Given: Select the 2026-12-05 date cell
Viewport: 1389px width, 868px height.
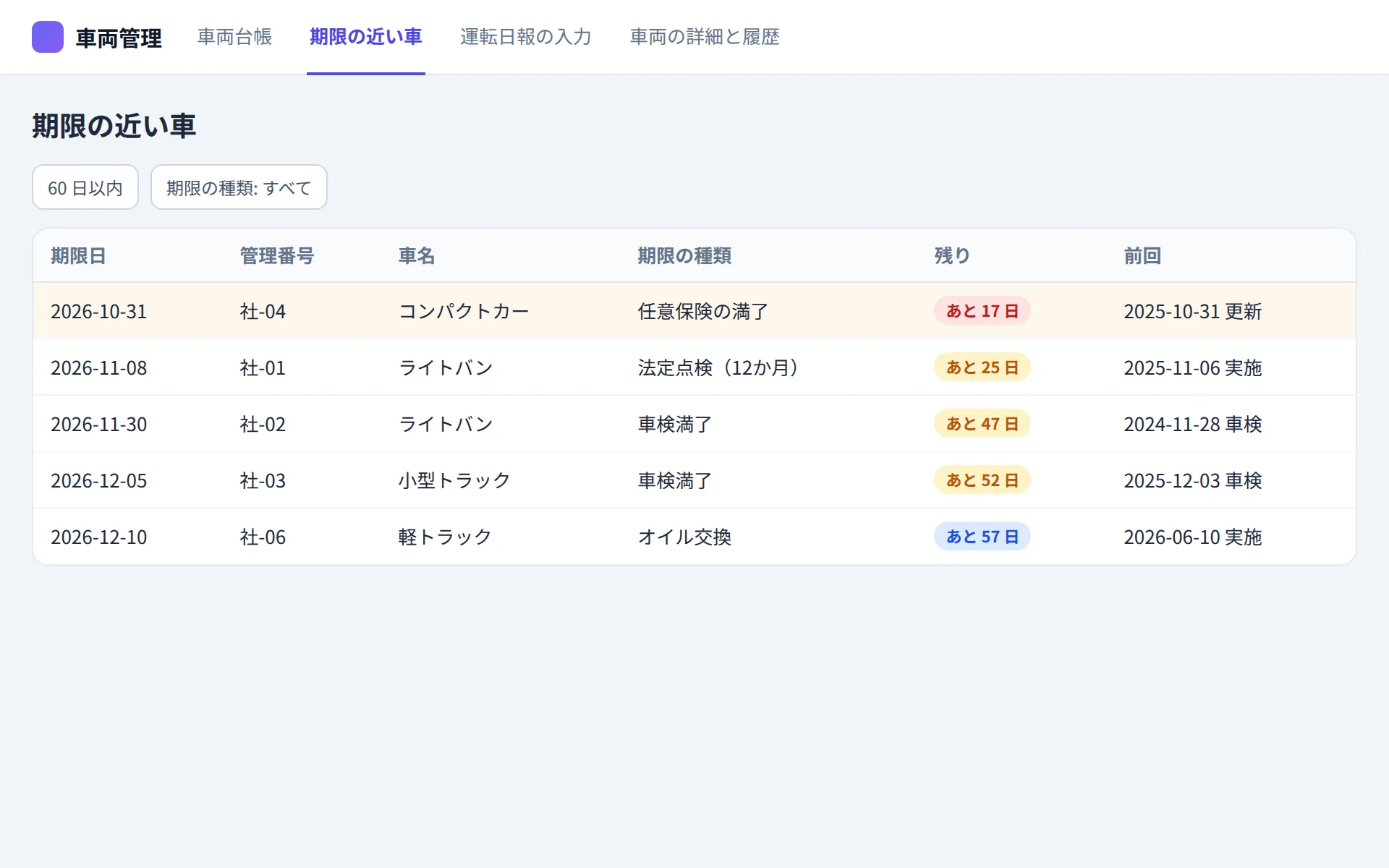Looking at the screenshot, I should click(99, 480).
